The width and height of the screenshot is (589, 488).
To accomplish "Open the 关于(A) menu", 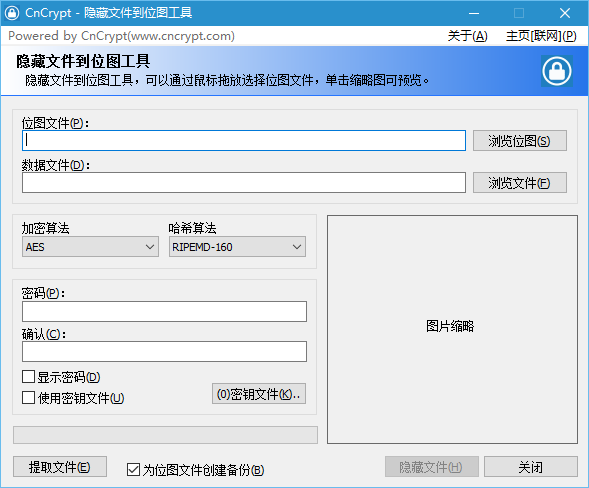I will point(467,36).
